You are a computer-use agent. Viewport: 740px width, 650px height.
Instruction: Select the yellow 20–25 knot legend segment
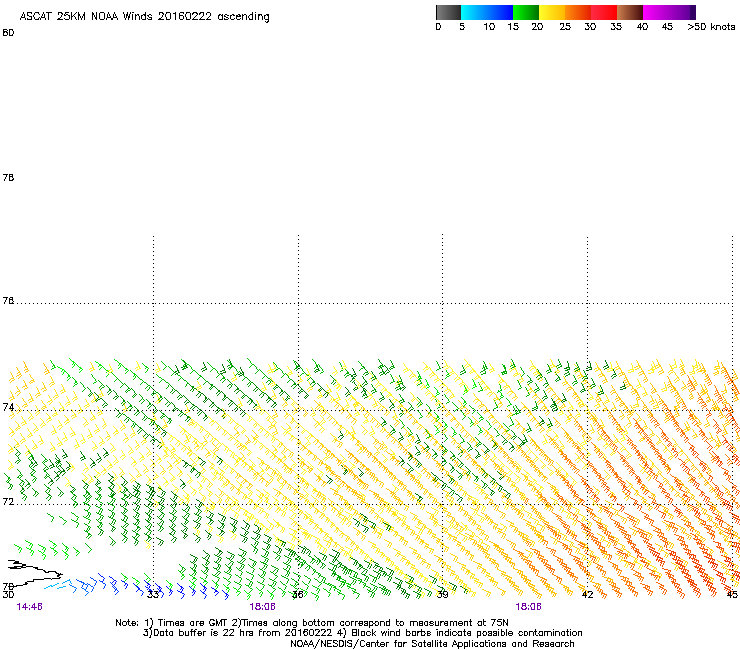tap(552, 12)
